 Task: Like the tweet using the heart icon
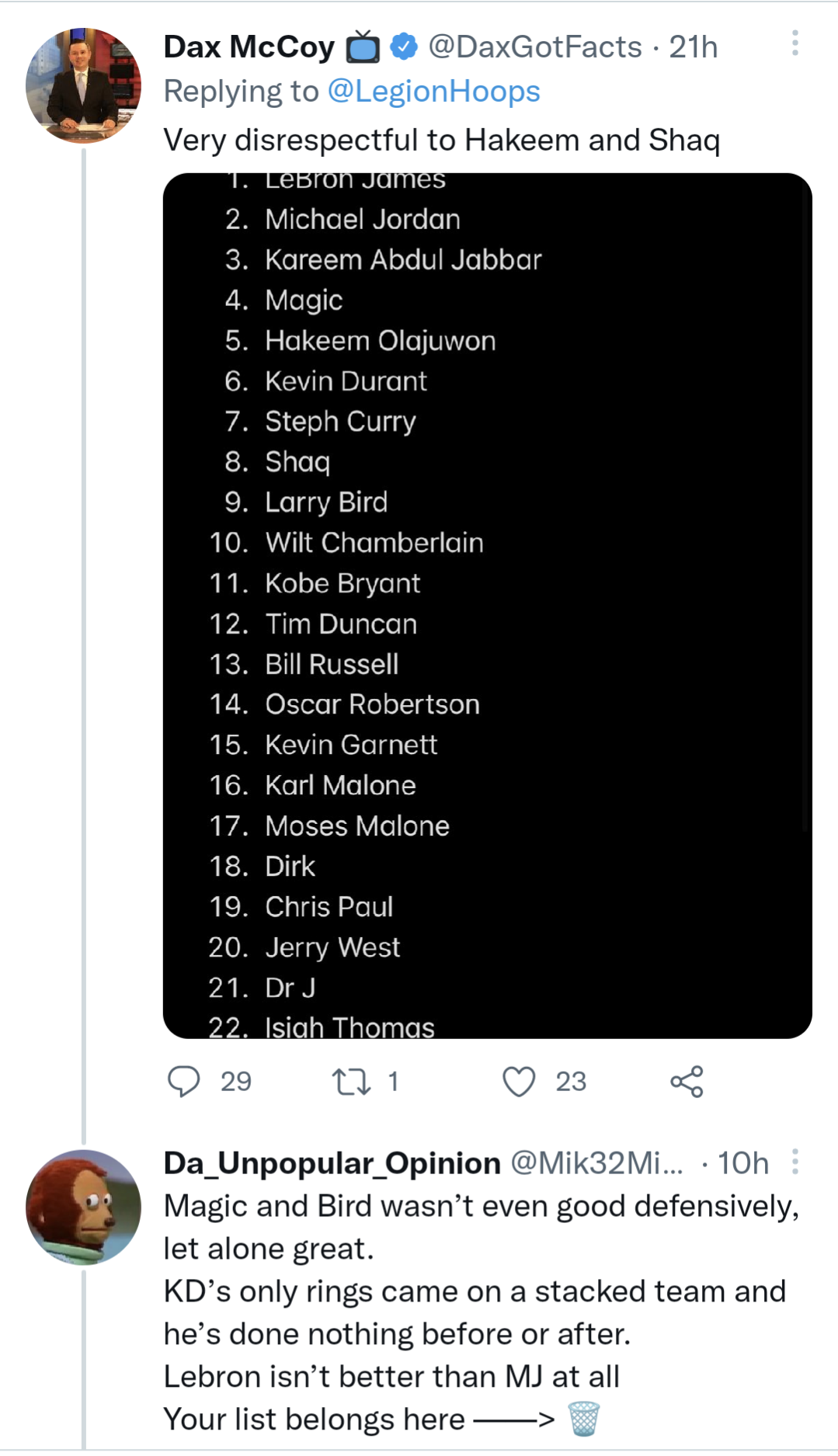point(521,1081)
